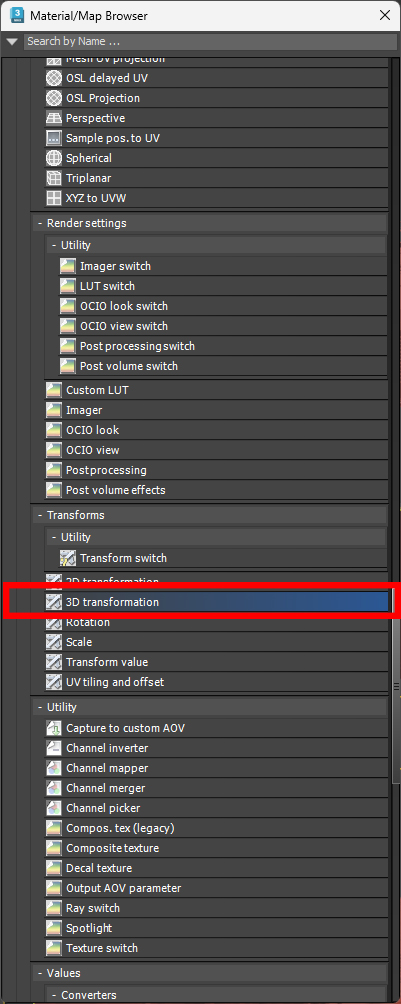The image size is (401, 1004).
Task: Collapse the Render settings group
Action: 209,223
